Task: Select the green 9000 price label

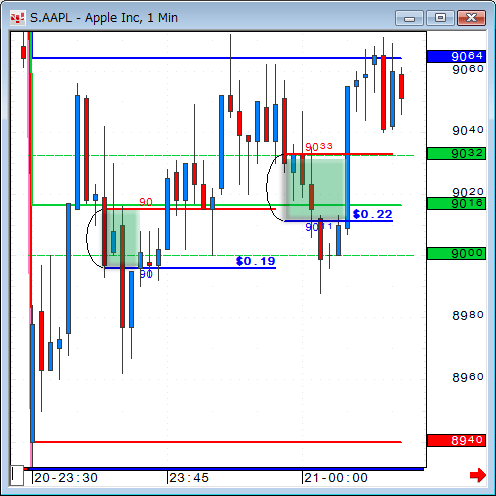Action: (x=456, y=253)
